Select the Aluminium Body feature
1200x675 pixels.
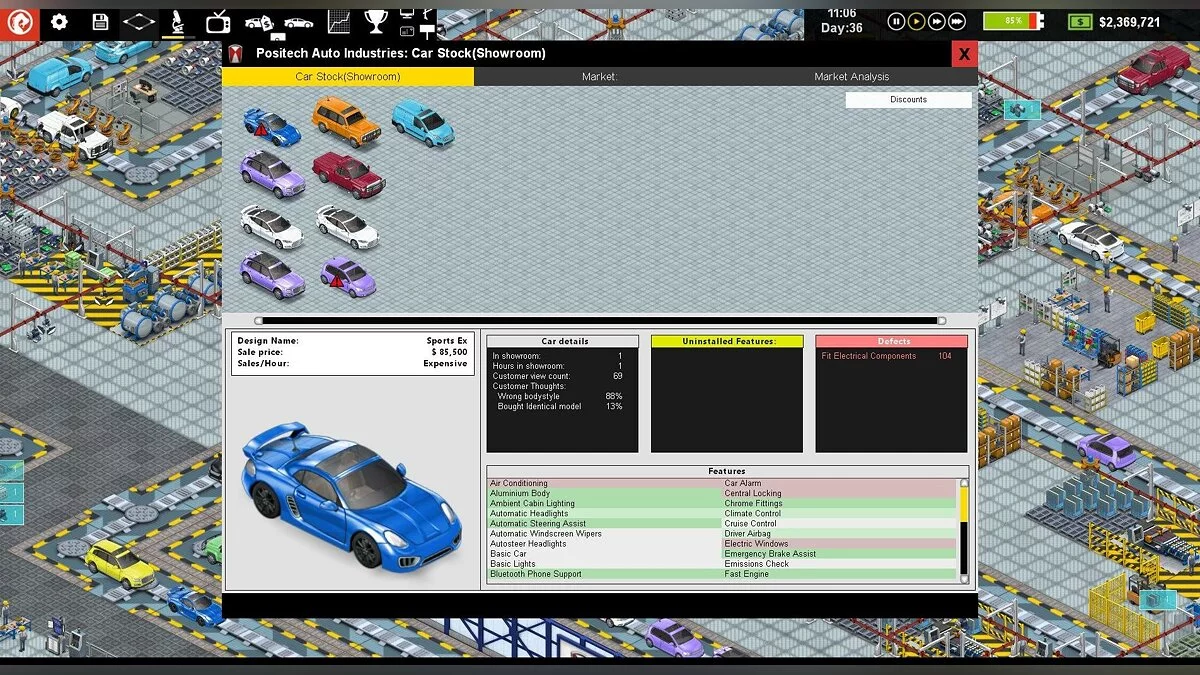click(x=605, y=493)
